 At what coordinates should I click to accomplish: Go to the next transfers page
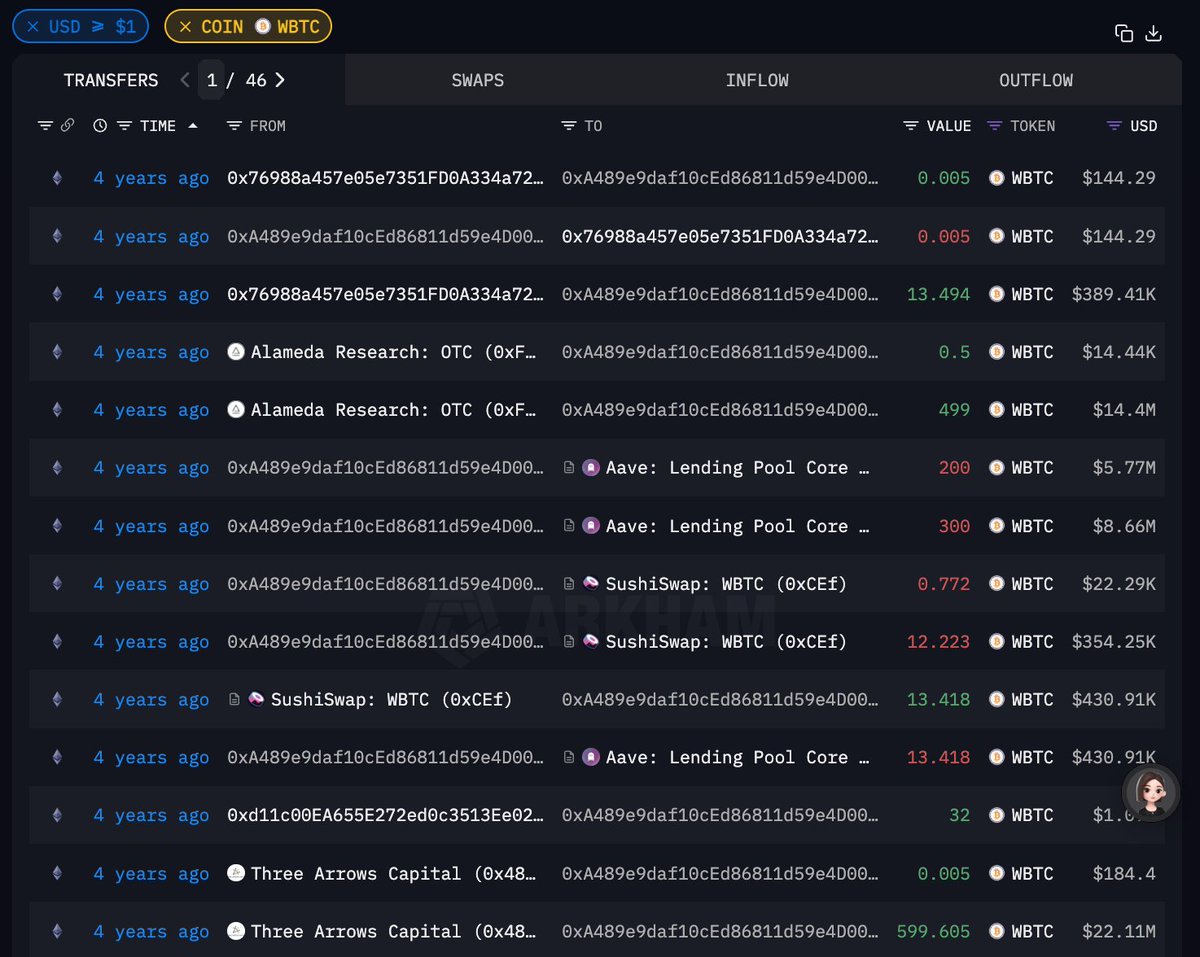click(x=280, y=80)
